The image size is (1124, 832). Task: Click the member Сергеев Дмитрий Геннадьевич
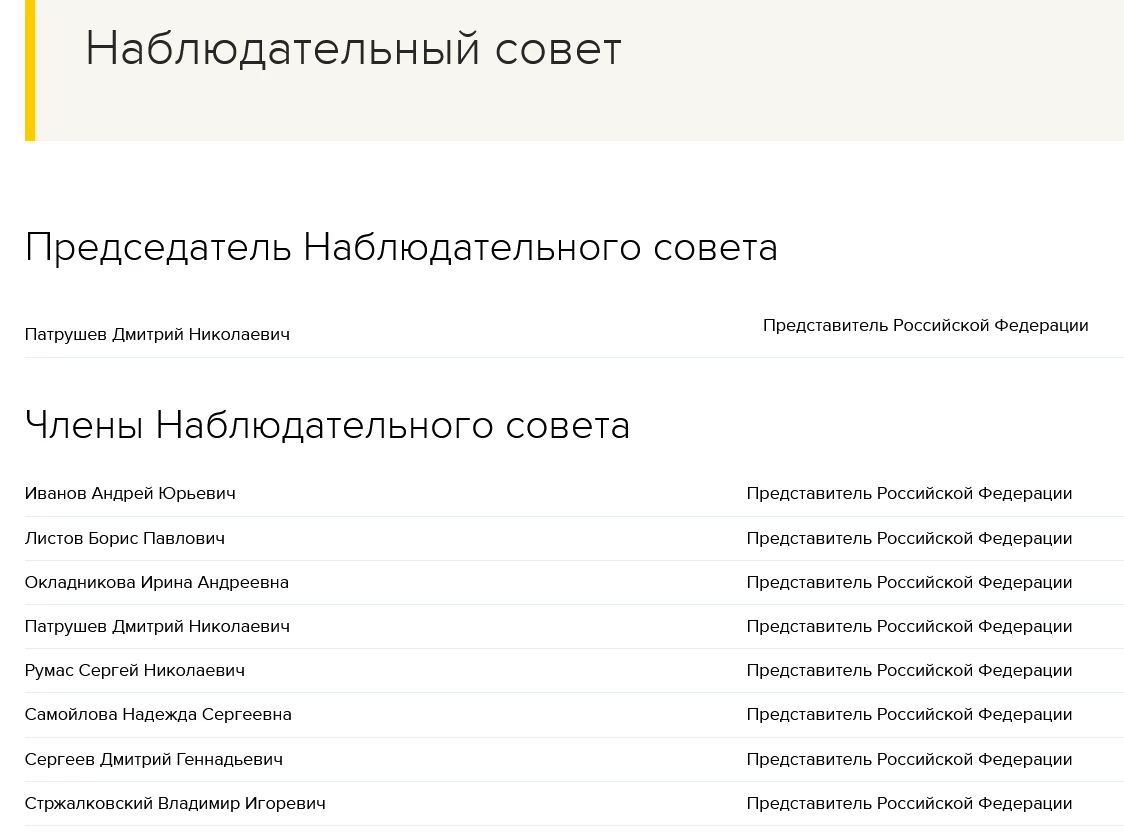click(154, 759)
